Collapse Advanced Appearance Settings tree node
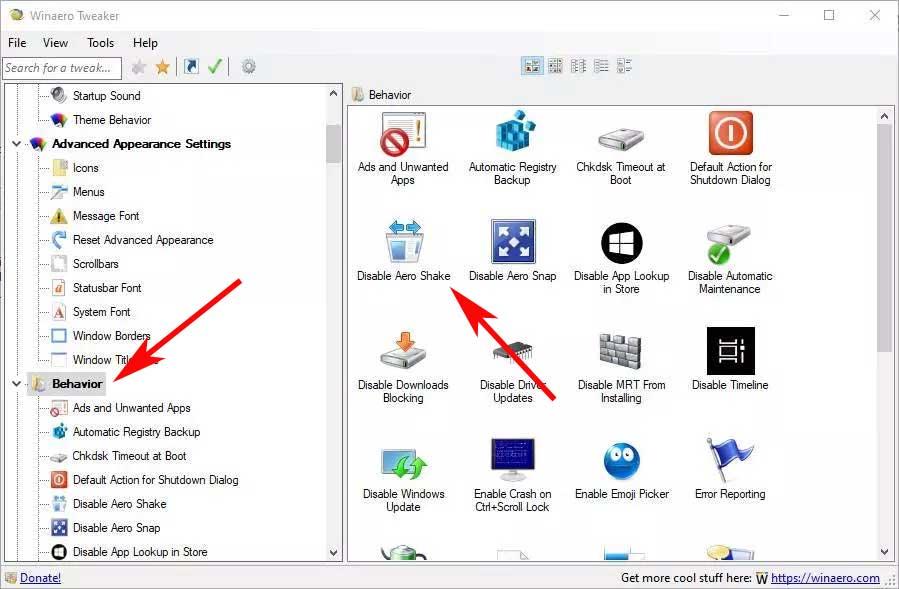The width and height of the screenshot is (899, 589). point(16,144)
